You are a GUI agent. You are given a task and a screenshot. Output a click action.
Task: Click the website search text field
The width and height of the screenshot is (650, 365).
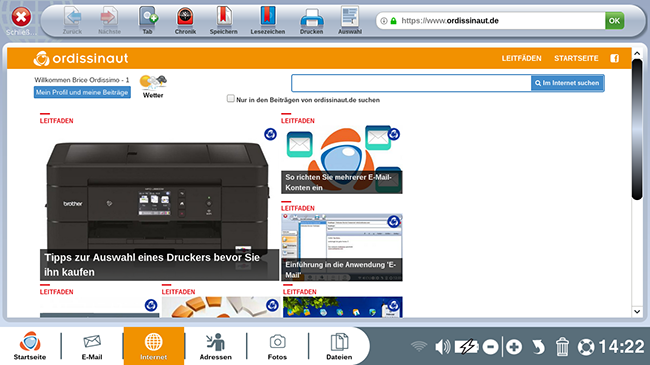coord(411,83)
